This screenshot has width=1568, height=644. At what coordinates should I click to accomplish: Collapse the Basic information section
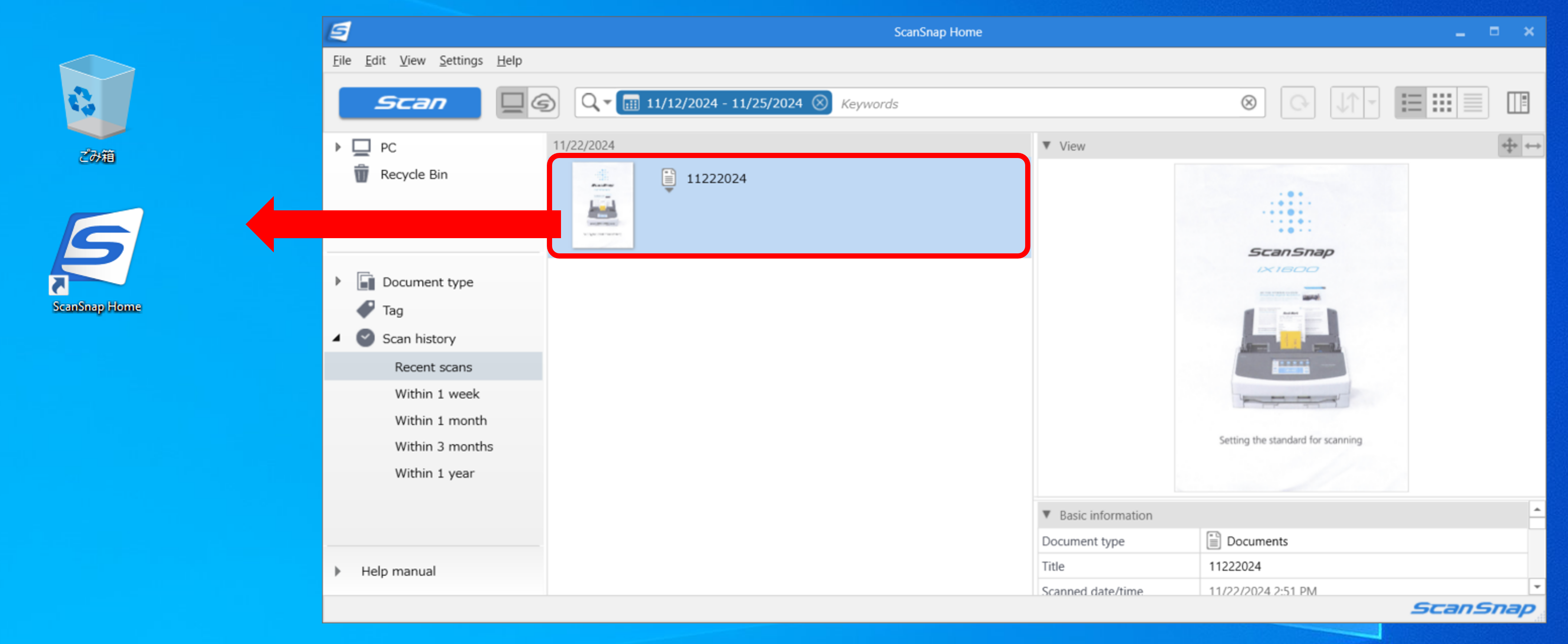[1046, 515]
